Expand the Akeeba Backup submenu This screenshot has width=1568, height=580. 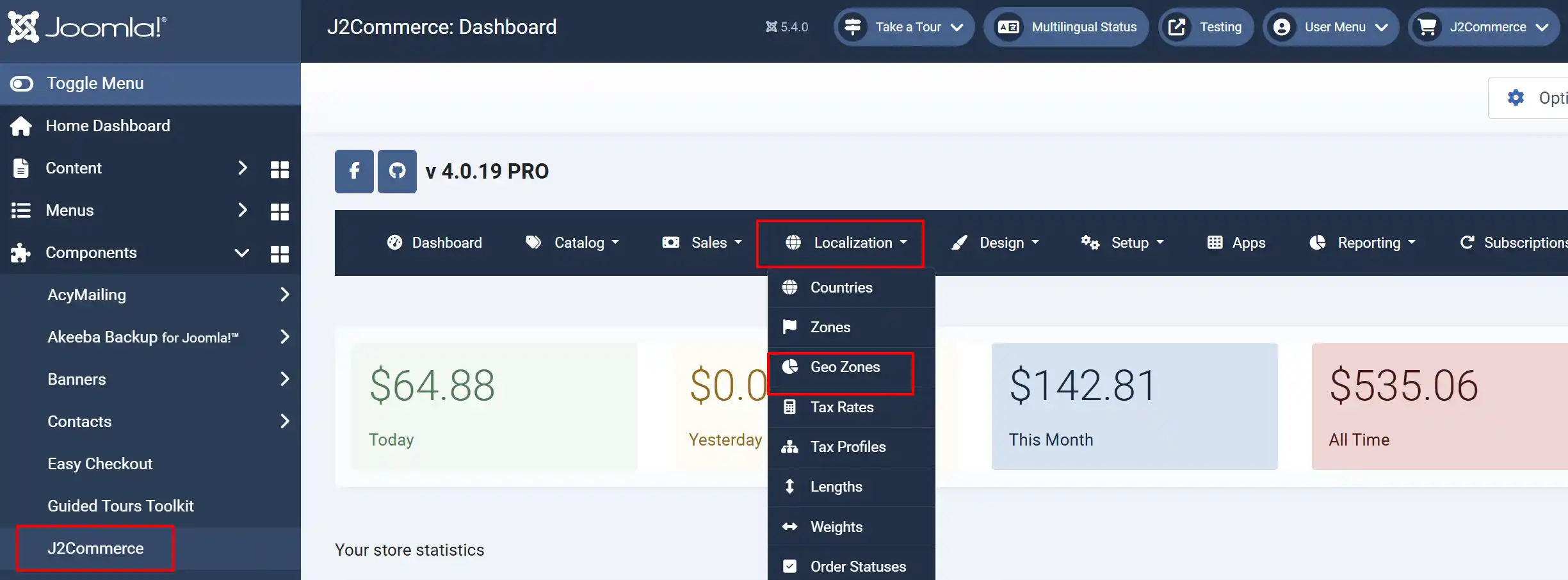[285, 337]
